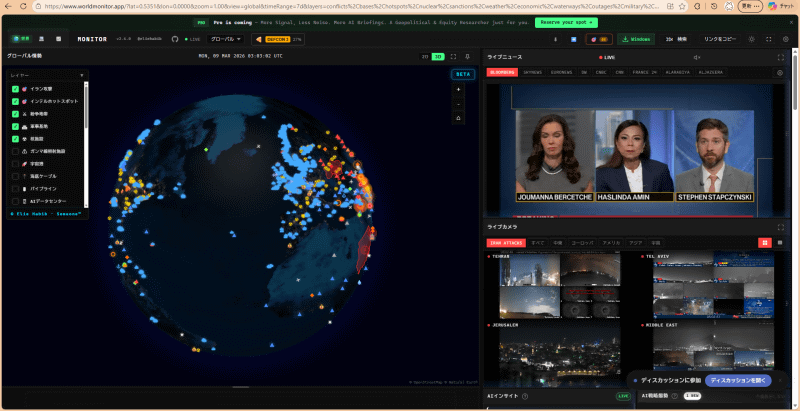800x411 pixels.
Task: Uncheck the イラン攻撃 layer
Action: click(x=15, y=89)
